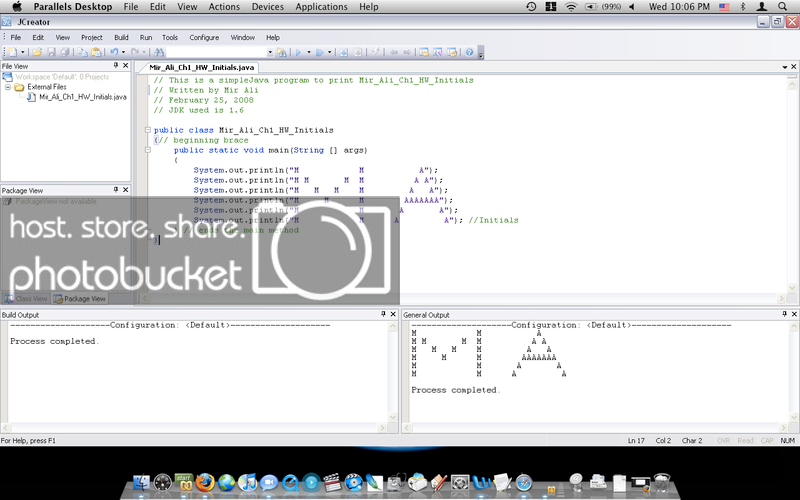Select the Mir_Ali_Ch1_HW_Initials.java editor tab
Viewport: 800px width, 500px height.
[x=201, y=67]
